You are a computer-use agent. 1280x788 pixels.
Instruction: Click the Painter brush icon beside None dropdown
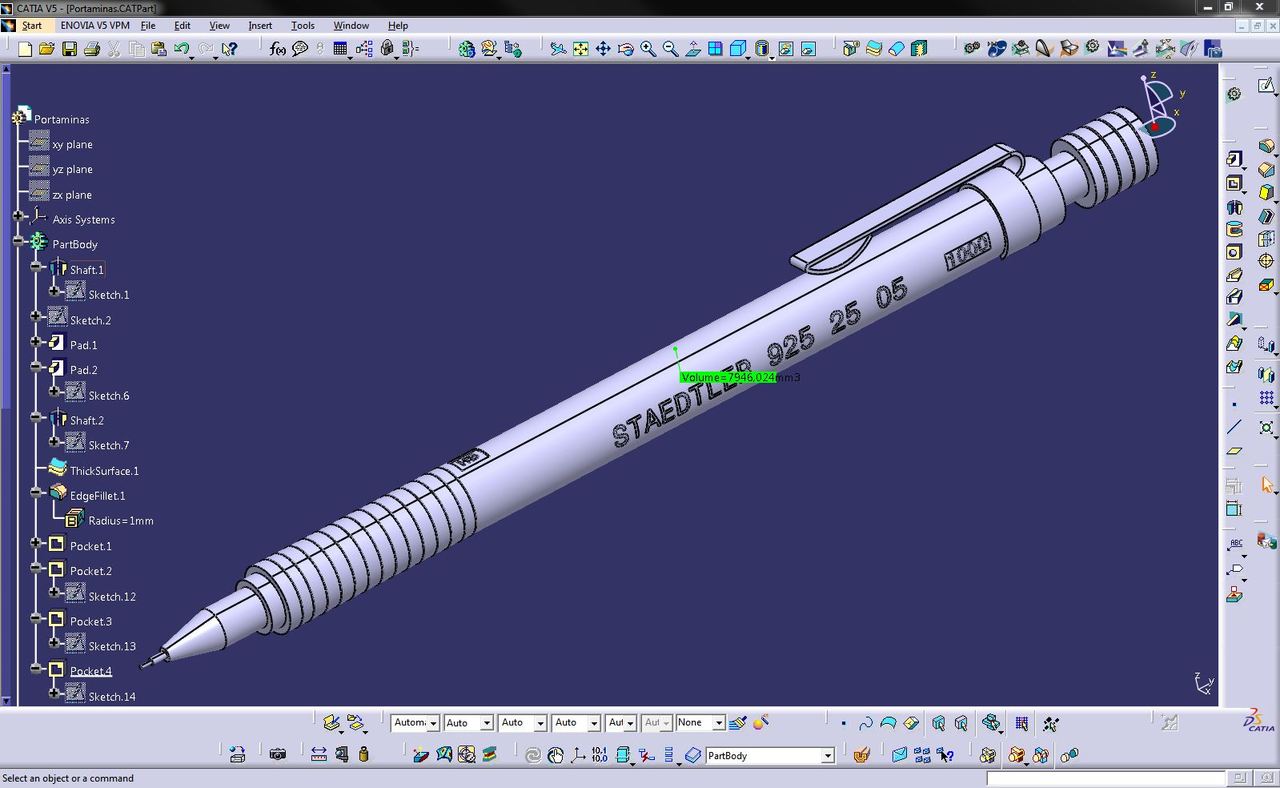[x=738, y=723]
